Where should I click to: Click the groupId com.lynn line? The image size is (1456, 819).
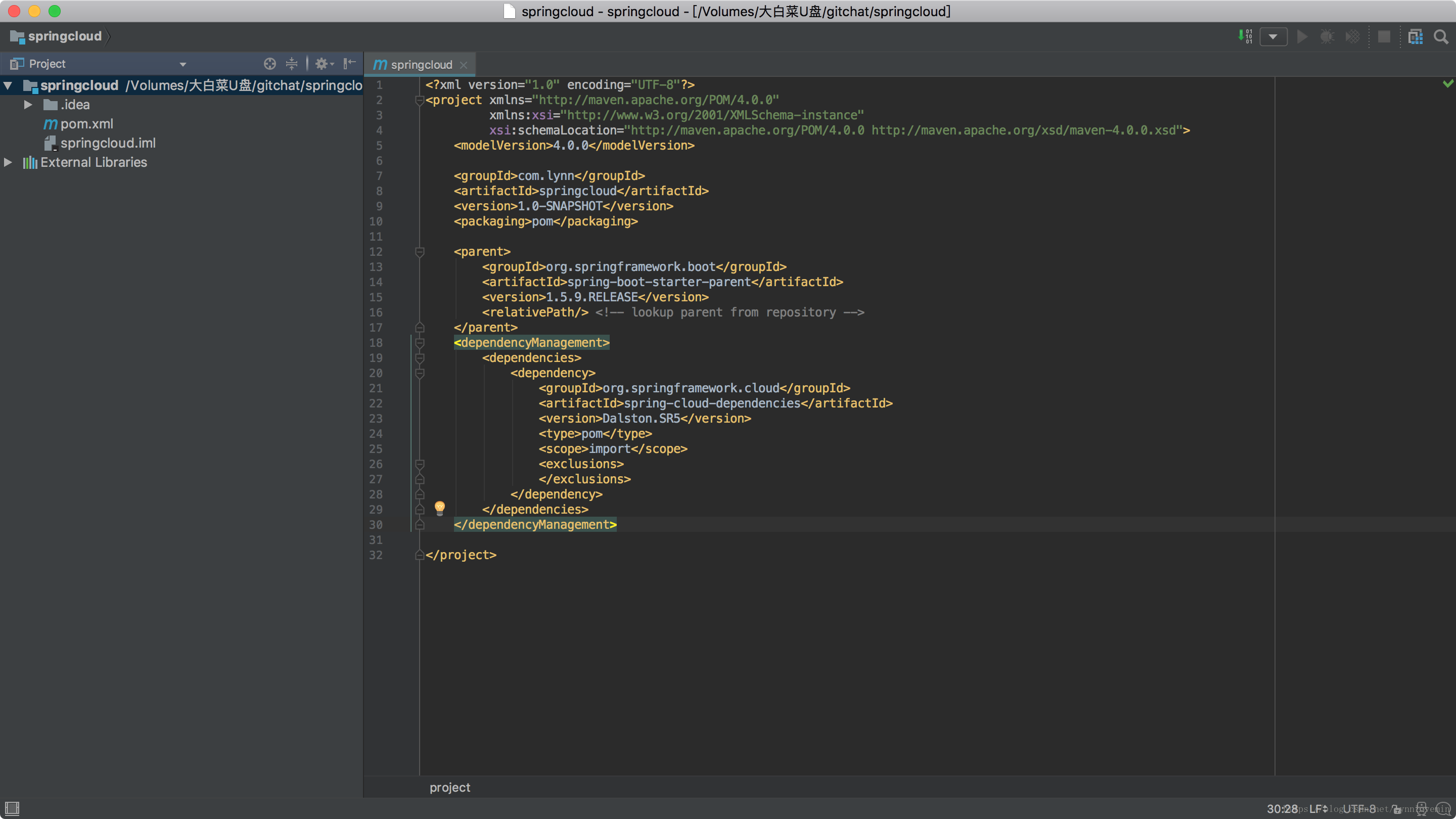pos(549,176)
